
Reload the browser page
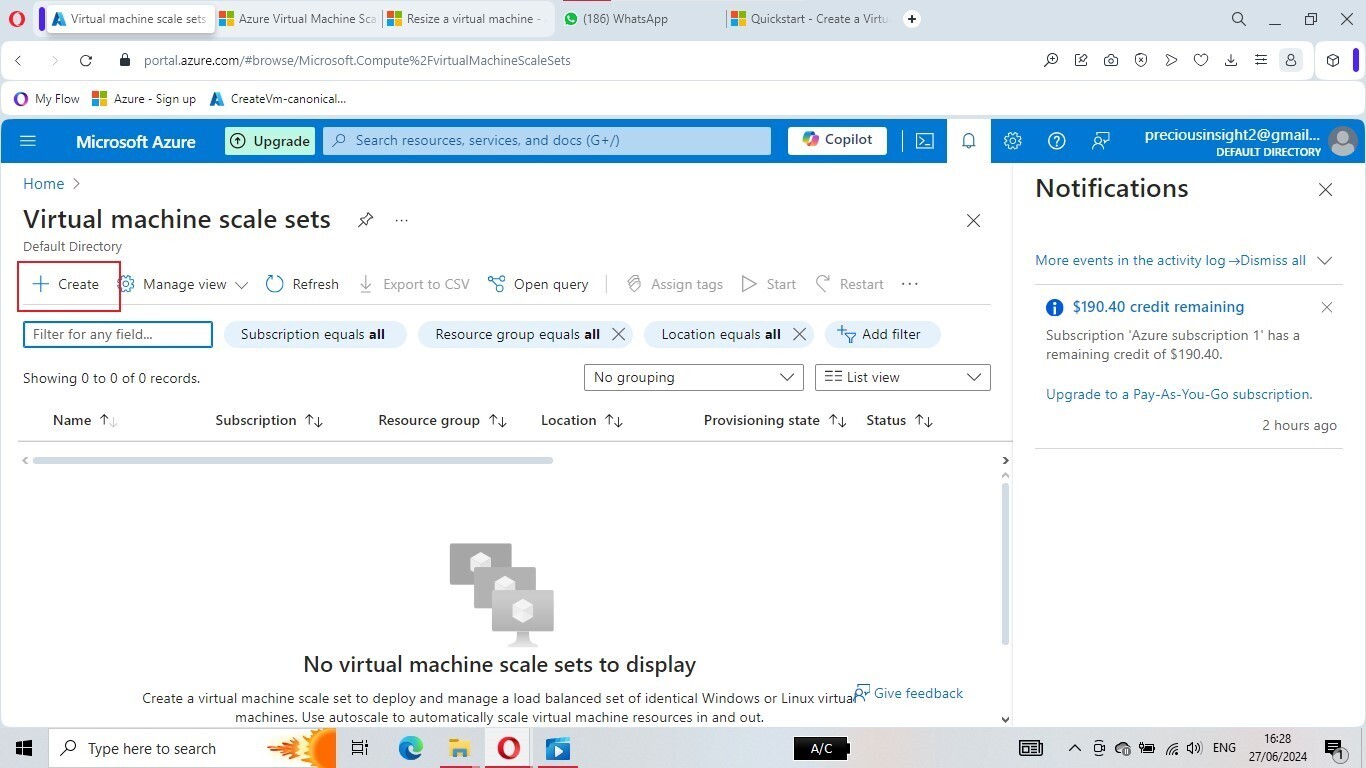click(x=86, y=60)
